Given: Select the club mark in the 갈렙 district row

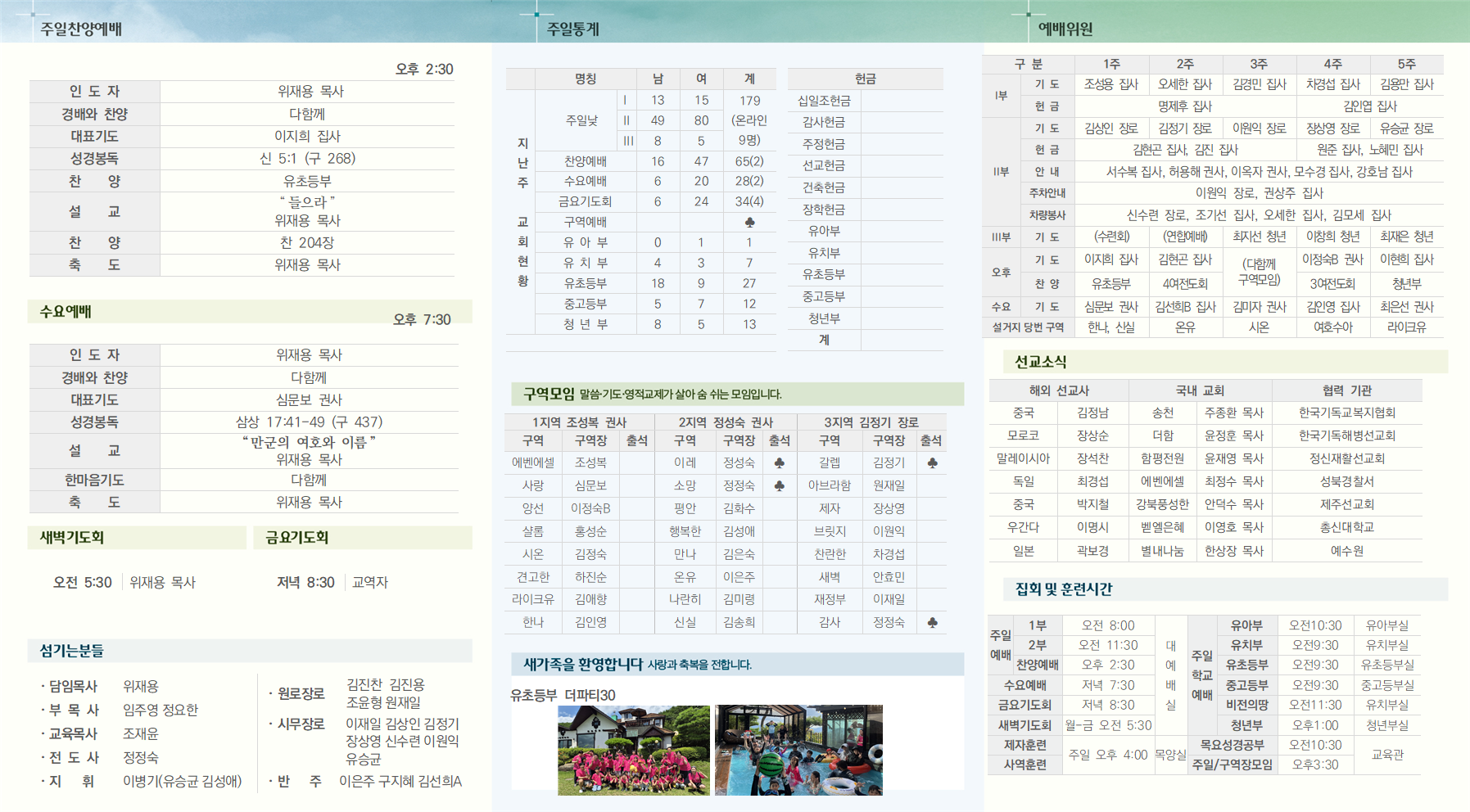Looking at the screenshot, I should pos(932,463).
